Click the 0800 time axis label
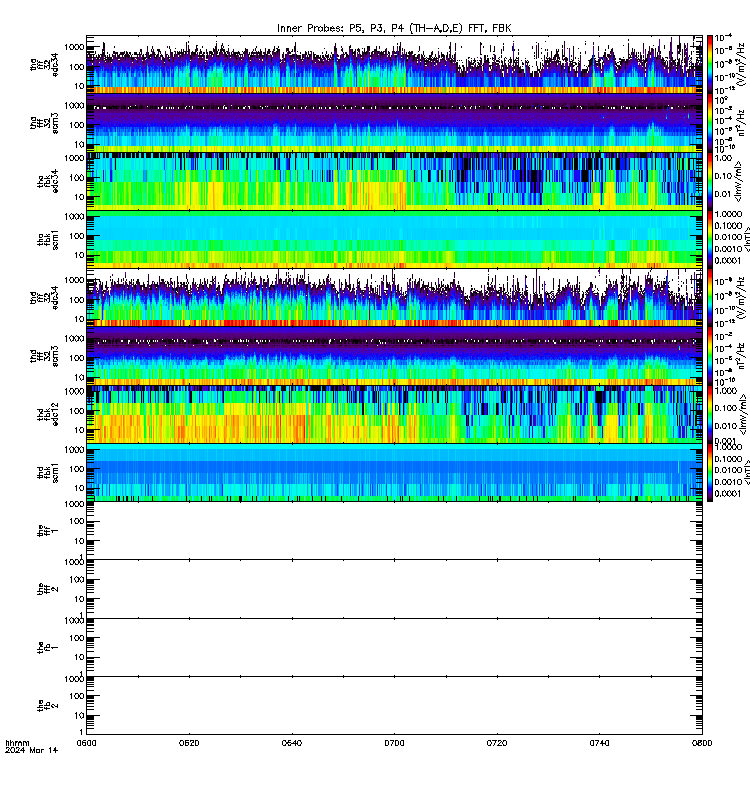750x800 pixels. point(702,743)
